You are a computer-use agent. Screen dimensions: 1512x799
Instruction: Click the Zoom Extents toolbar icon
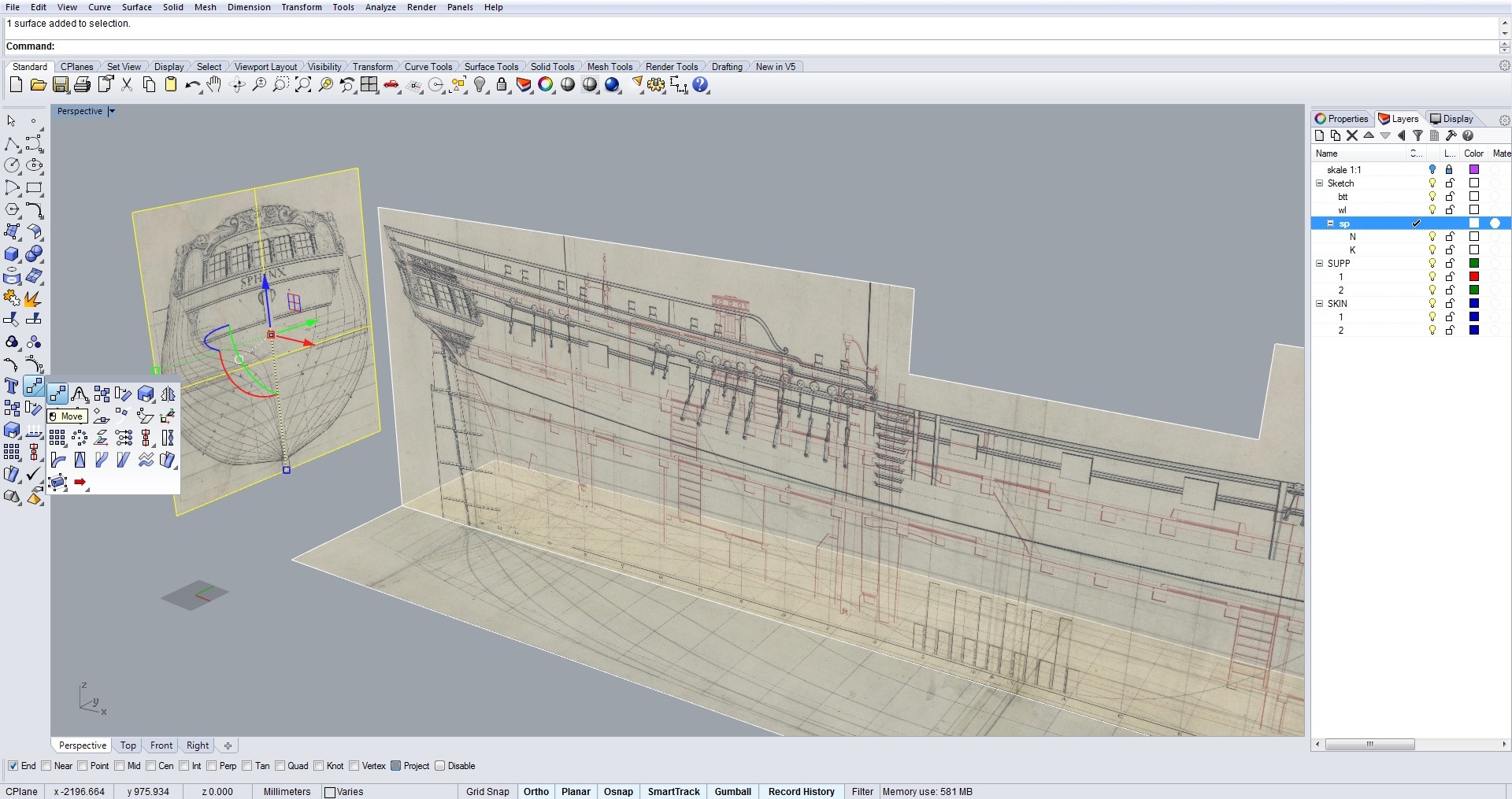(x=303, y=85)
